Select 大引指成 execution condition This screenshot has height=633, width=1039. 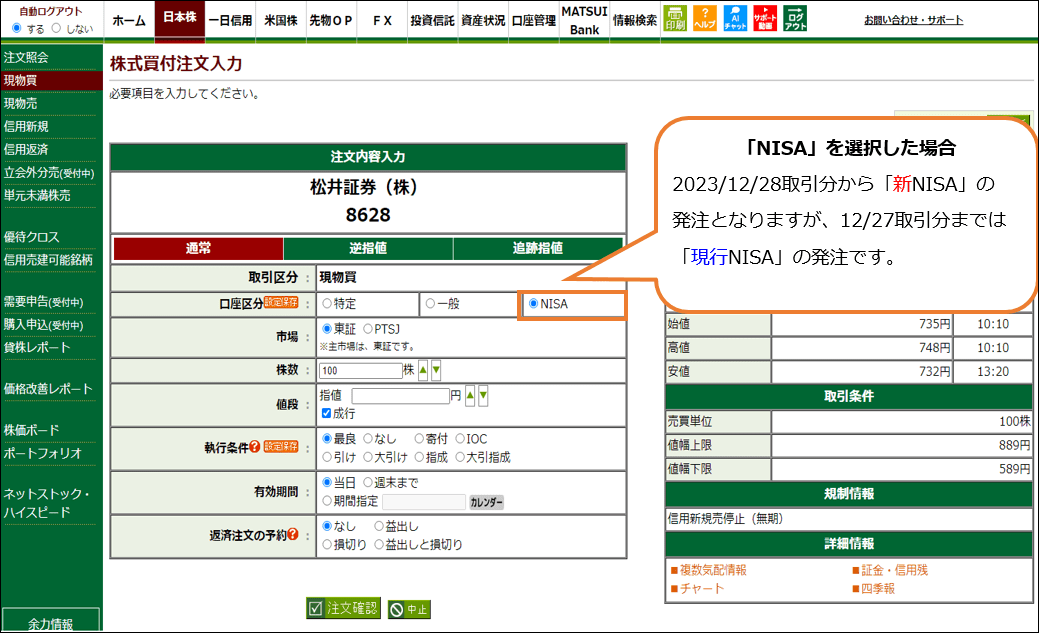460,457
